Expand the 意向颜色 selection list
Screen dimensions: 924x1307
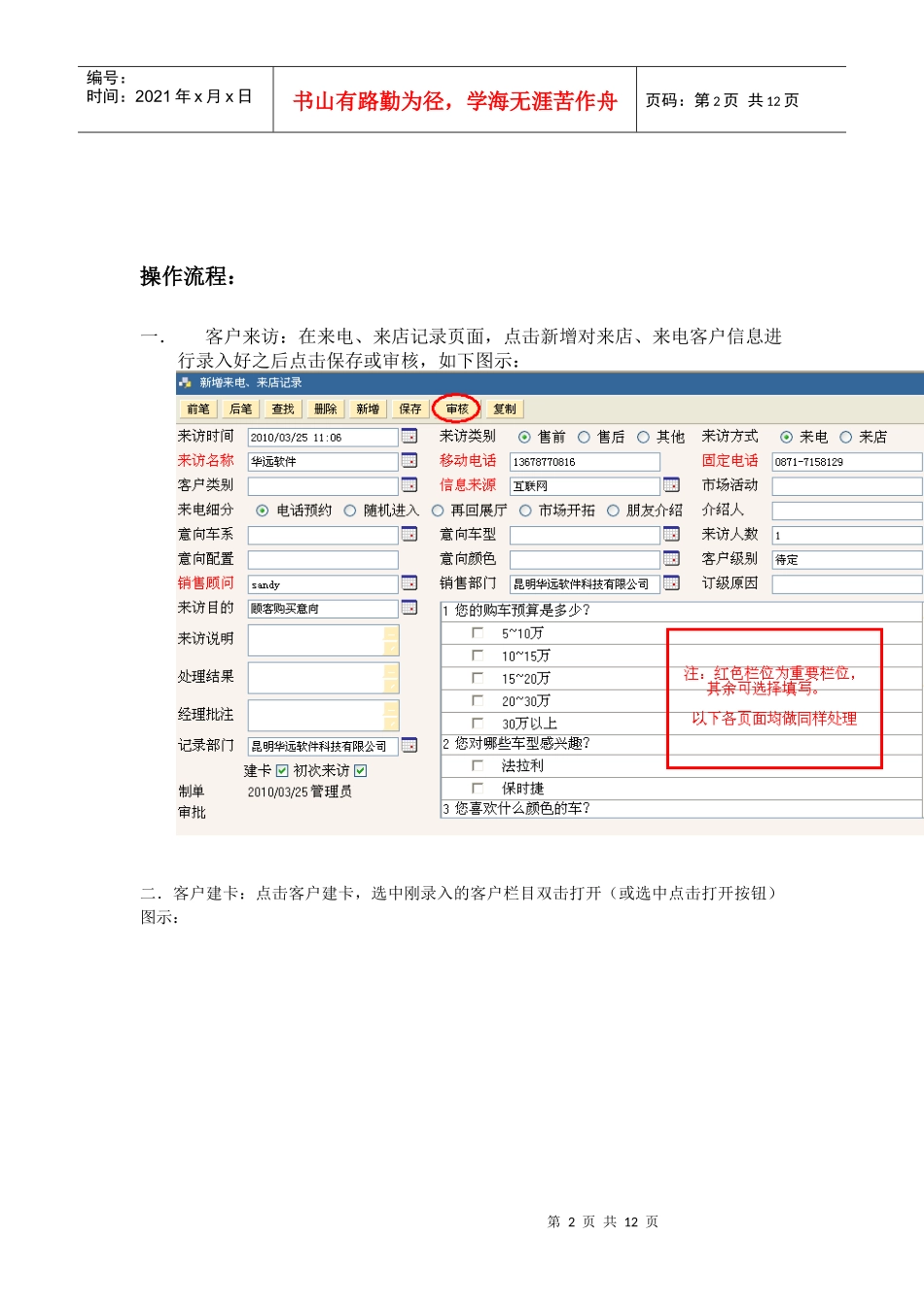tap(671, 558)
